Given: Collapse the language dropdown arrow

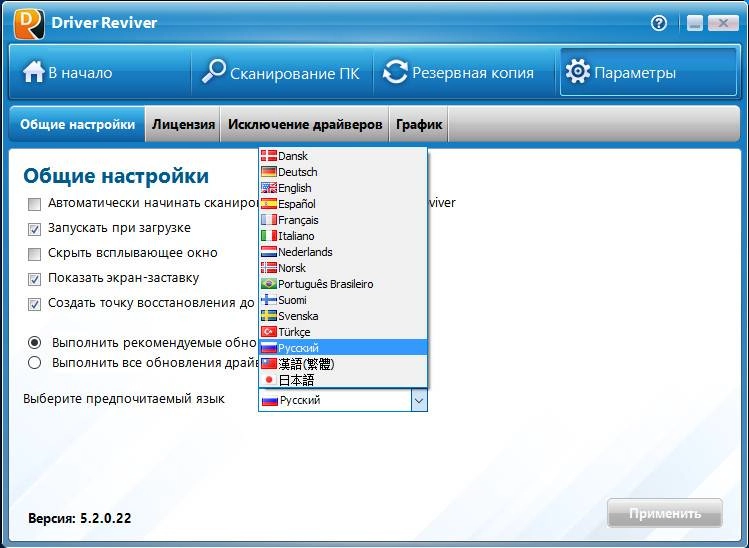Looking at the screenshot, I should click(419, 400).
